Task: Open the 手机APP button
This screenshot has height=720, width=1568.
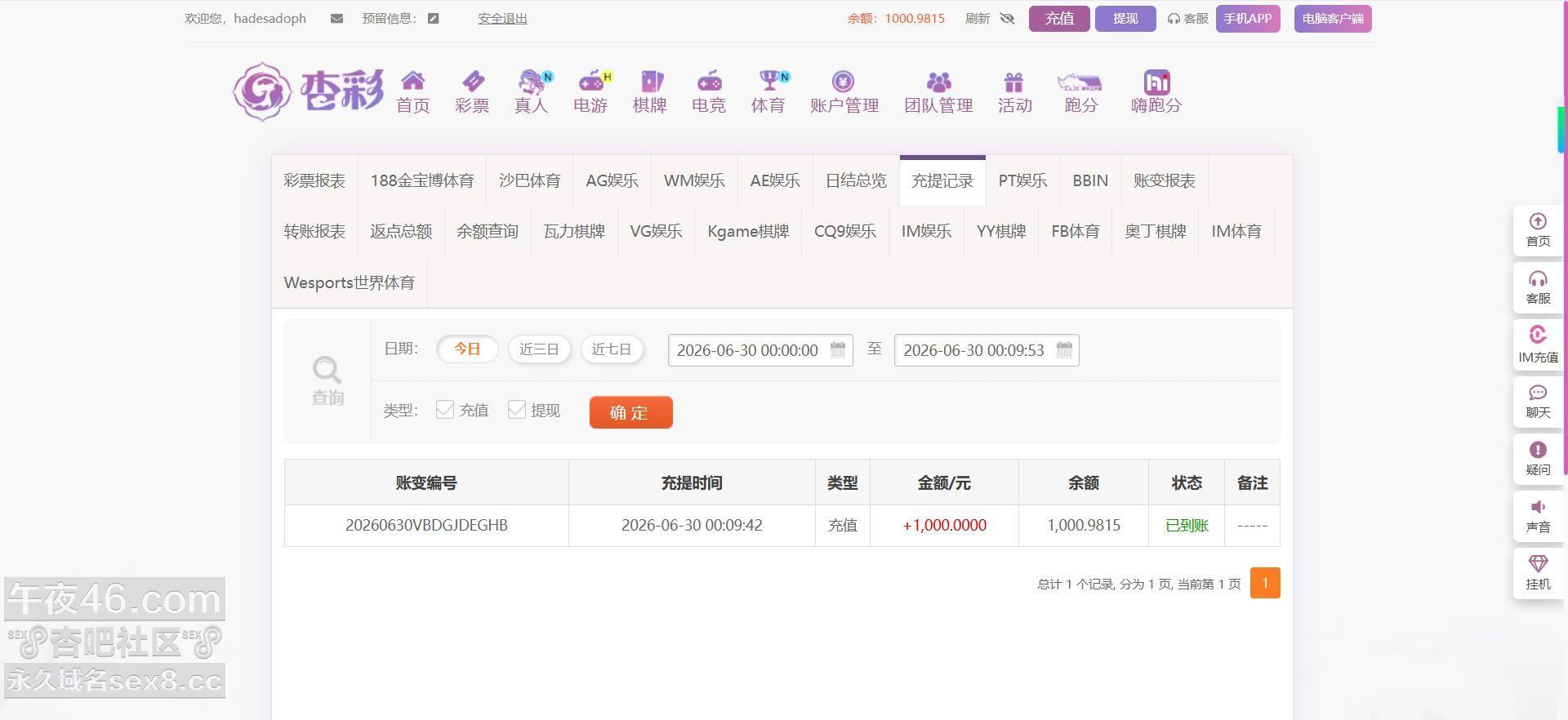Action: tap(1248, 19)
